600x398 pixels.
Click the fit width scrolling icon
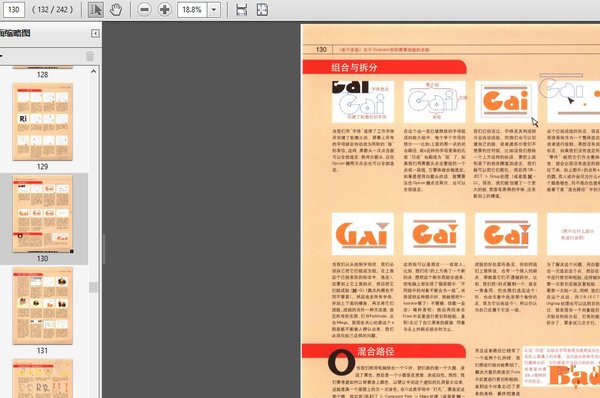point(241,10)
